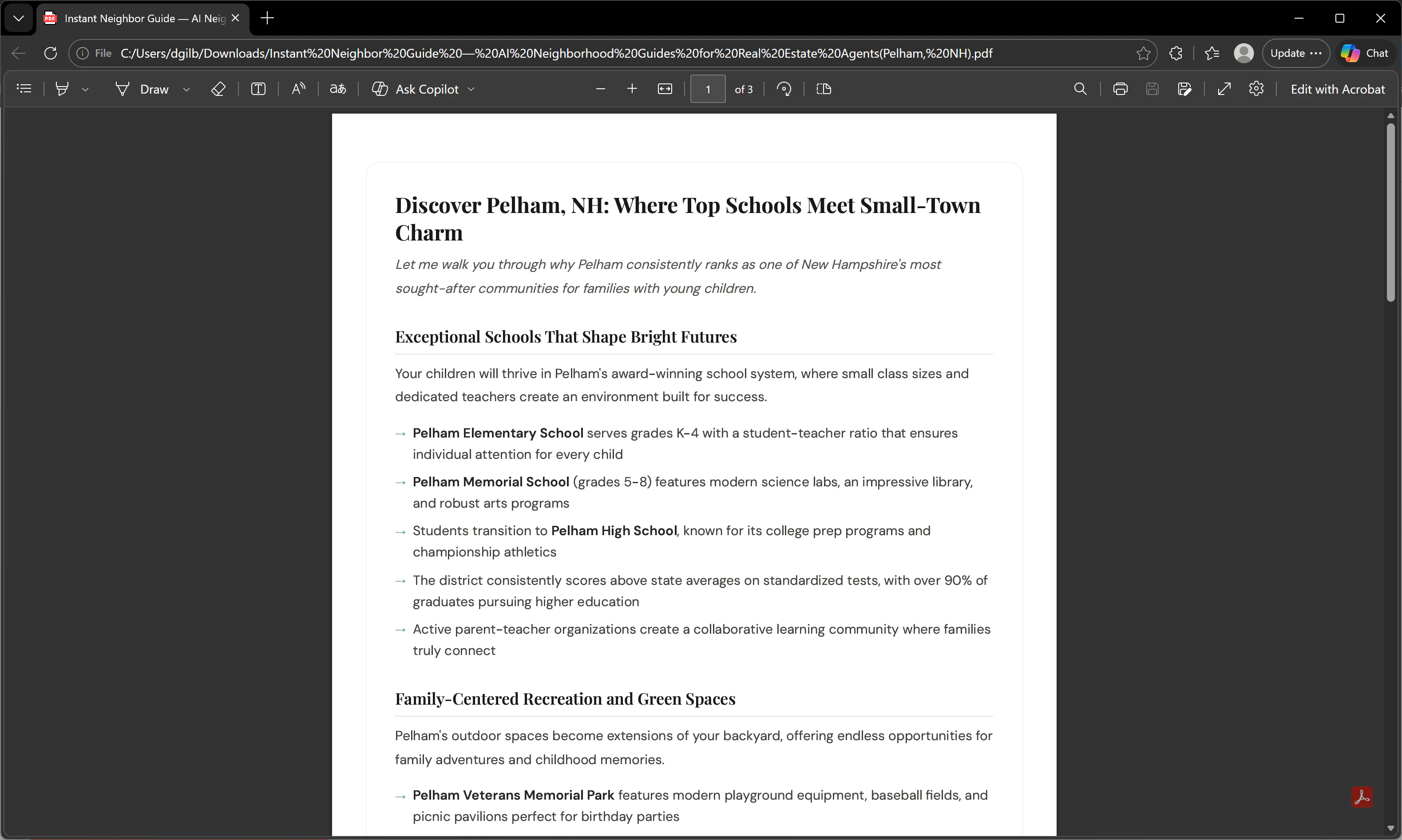Select the Instant Neighbor Guide tab

142,19
